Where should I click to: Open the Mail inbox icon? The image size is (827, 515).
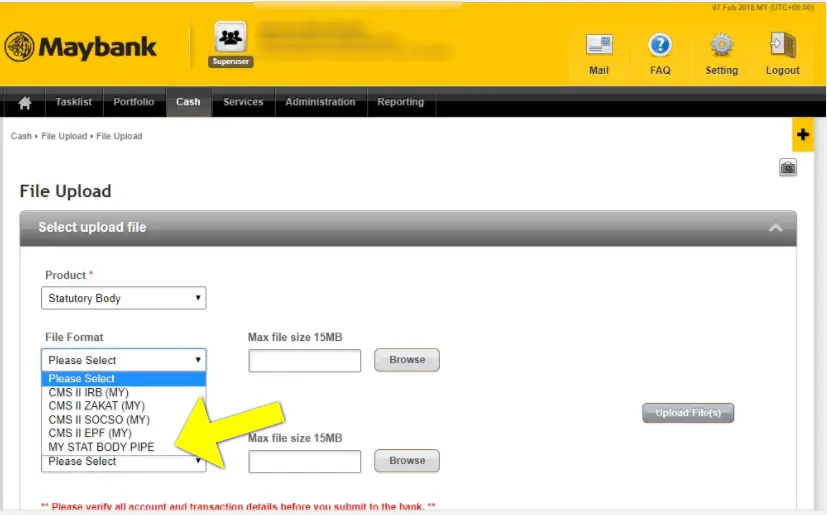point(599,45)
